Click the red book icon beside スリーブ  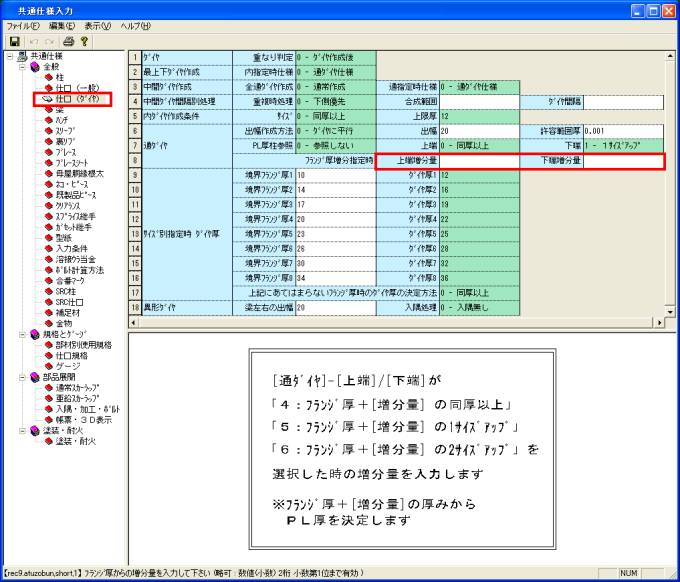49,131
